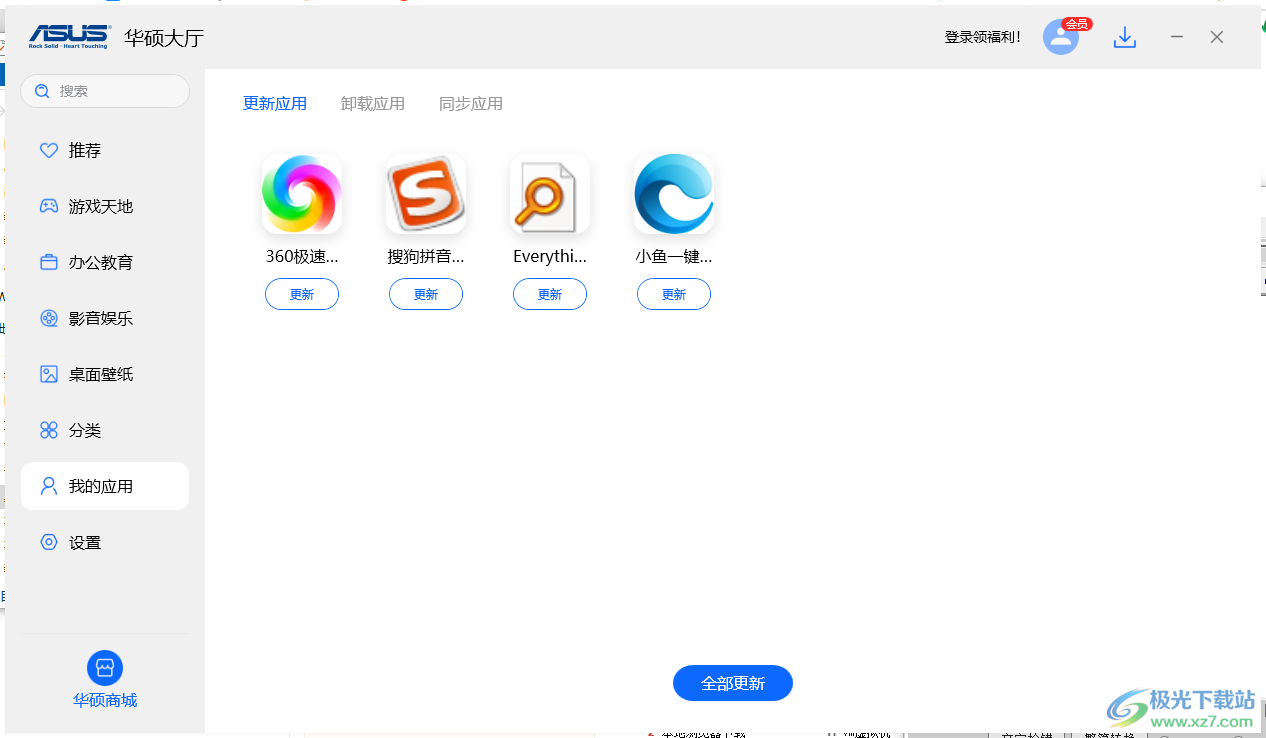Image resolution: width=1266 pixels, height=738 pixels.
Task: Click the ASUS logo in title bar
Action: [x=69, y=37]
